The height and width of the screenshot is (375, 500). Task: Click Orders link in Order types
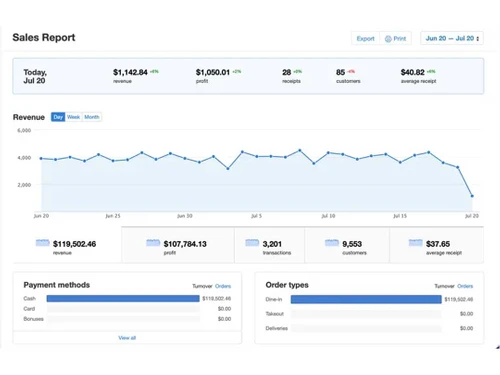click(x=465, y=286)
